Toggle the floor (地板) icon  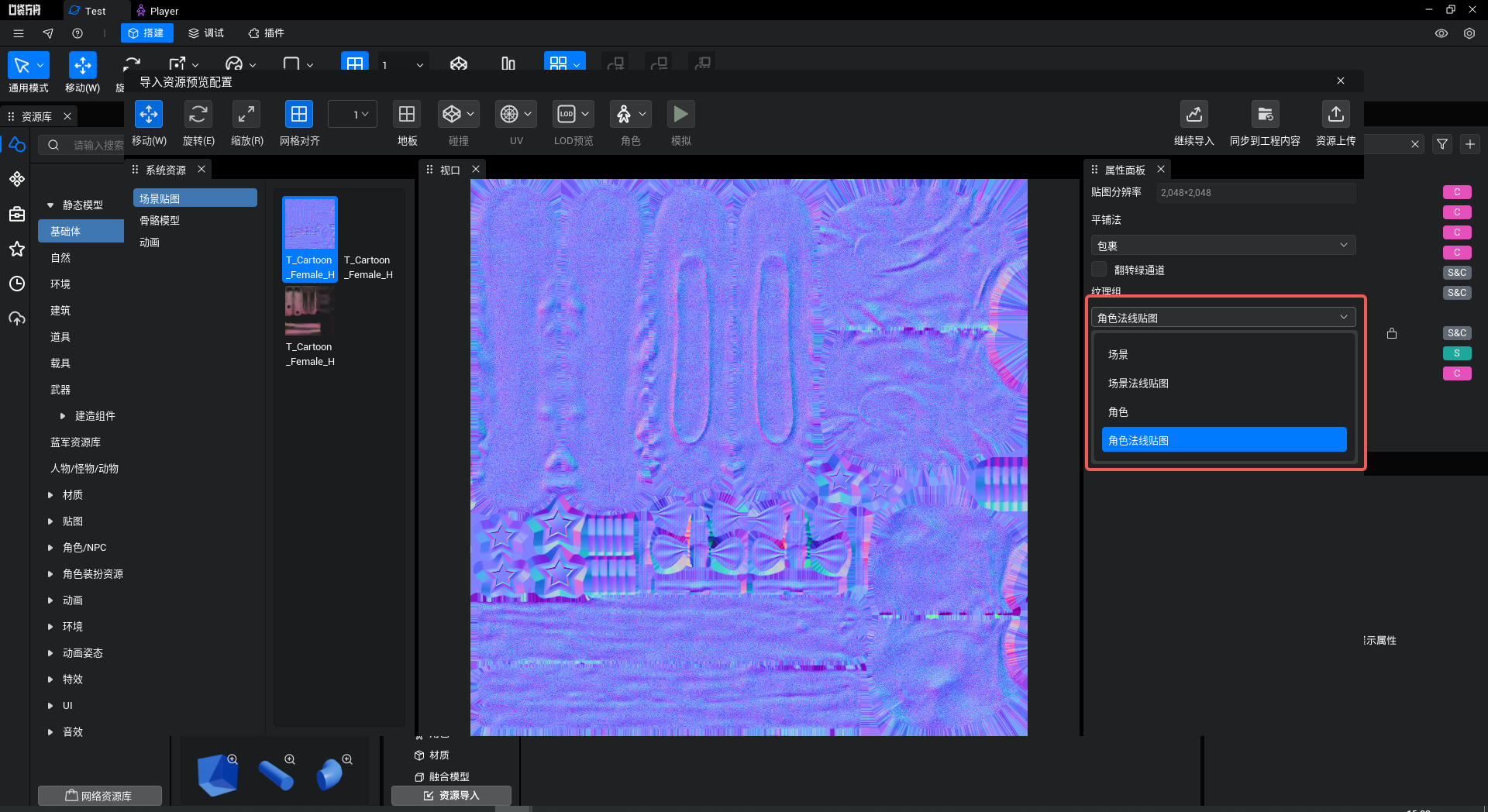(x=407, y=115)
